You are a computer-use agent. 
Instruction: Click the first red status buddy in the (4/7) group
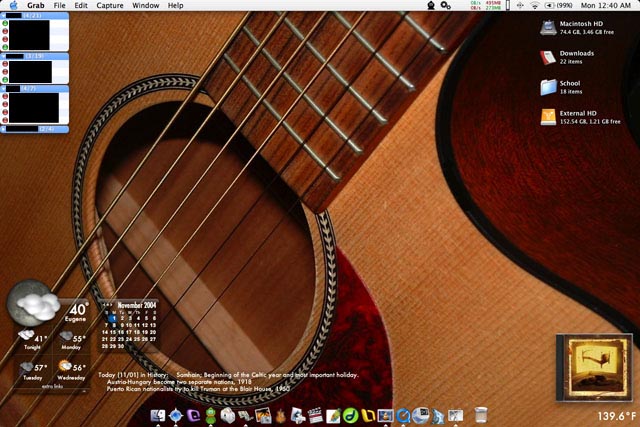[5, 96]
